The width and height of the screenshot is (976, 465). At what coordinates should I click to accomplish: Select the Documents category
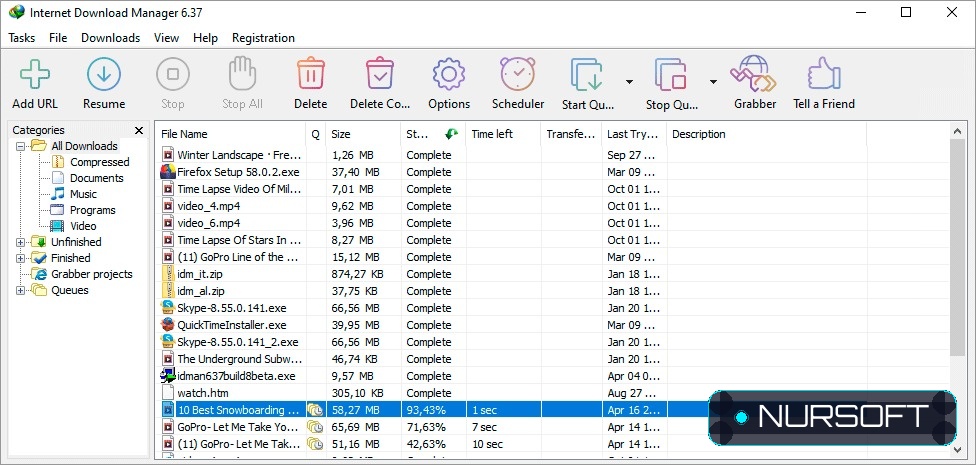point(96,178)
